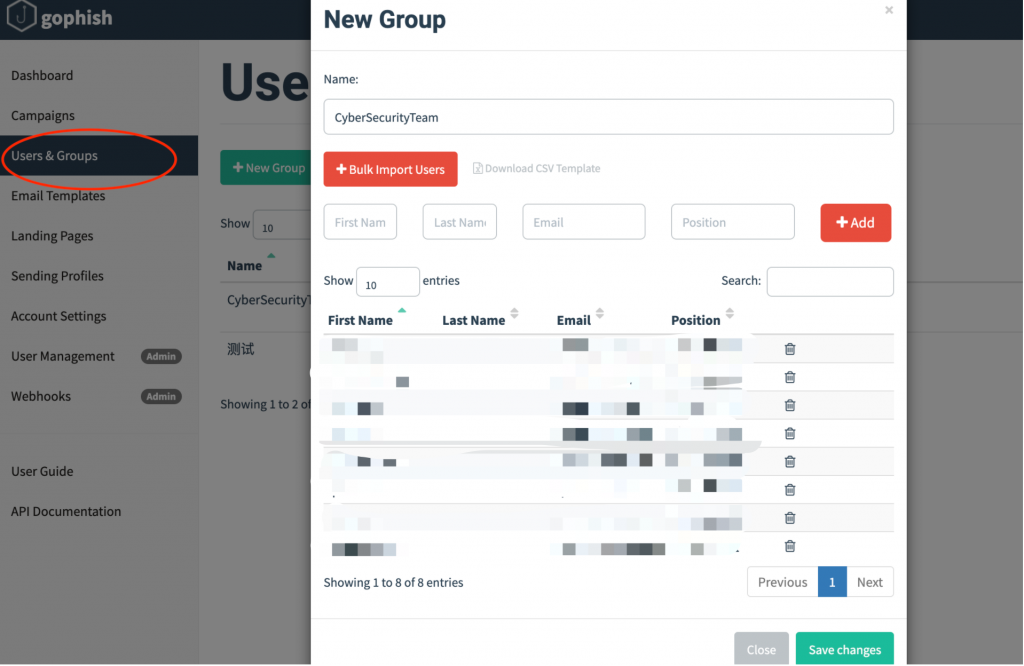Click Save changes button
1024x666 pixels.
click(x=844, y=650)
